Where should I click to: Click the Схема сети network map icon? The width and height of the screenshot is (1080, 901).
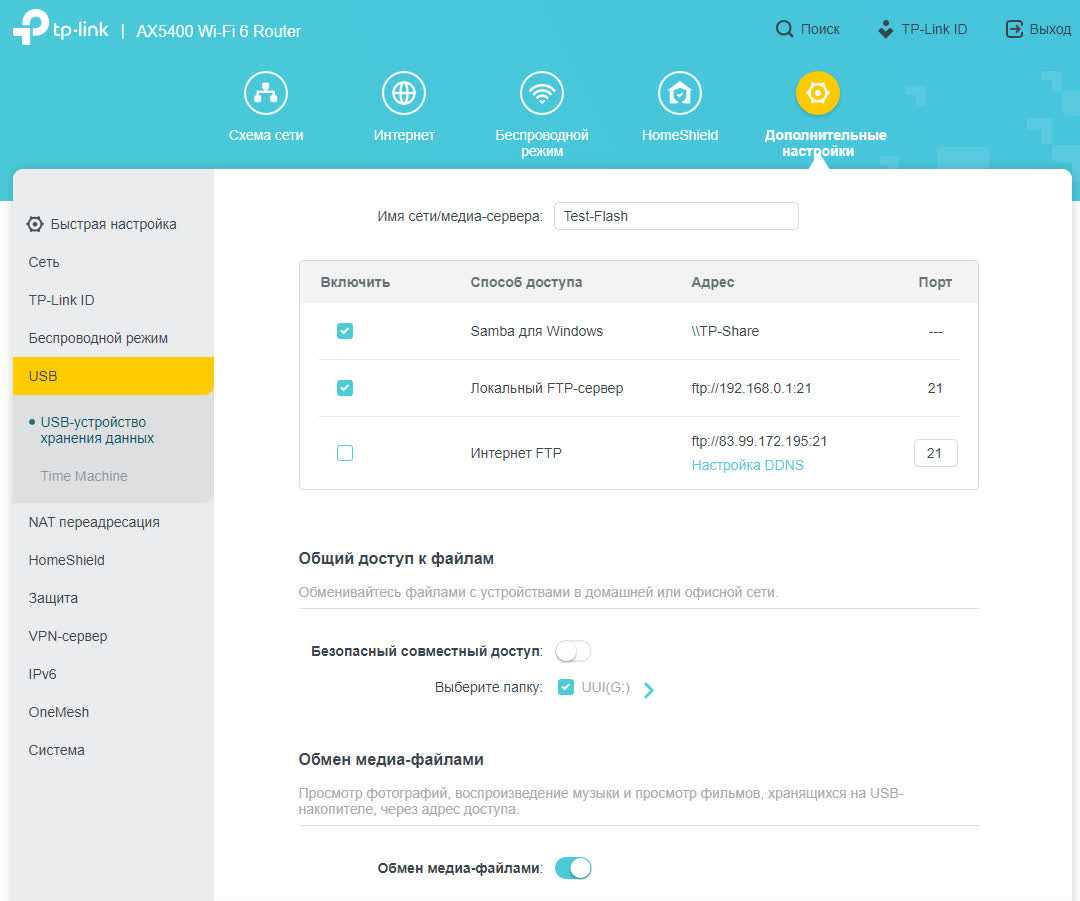265,93
